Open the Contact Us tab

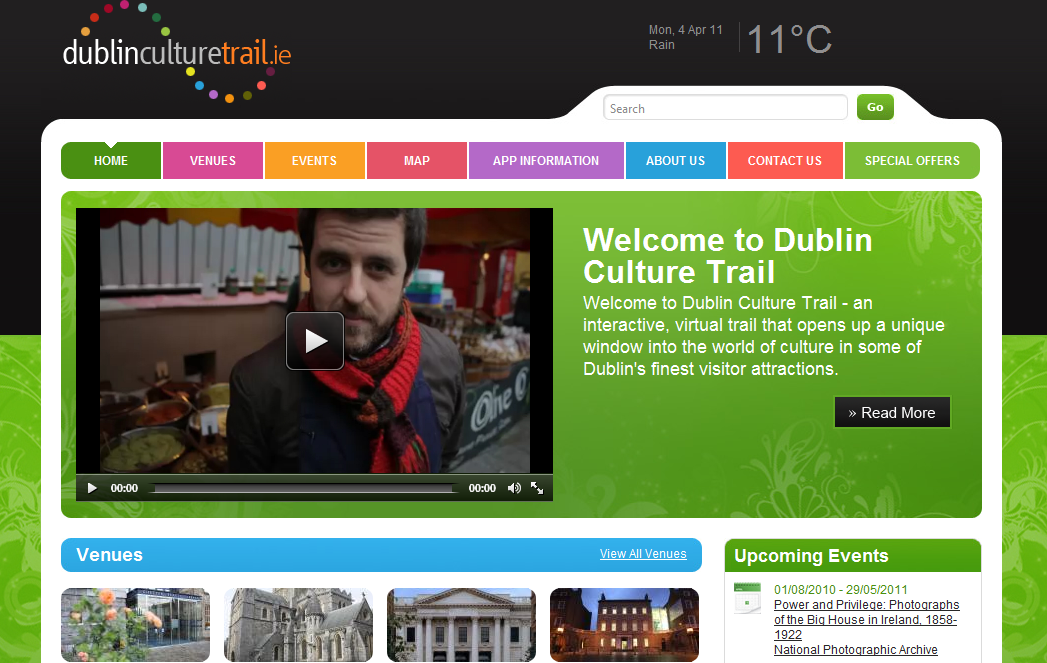tap(785, 161)
